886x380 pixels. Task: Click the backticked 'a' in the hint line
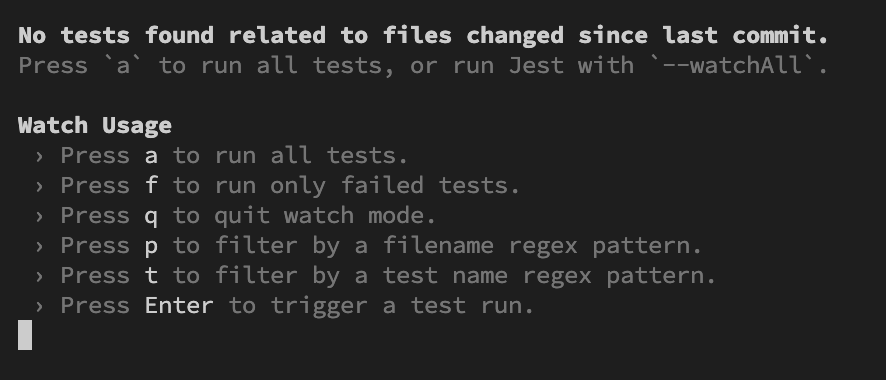(123, 65)
